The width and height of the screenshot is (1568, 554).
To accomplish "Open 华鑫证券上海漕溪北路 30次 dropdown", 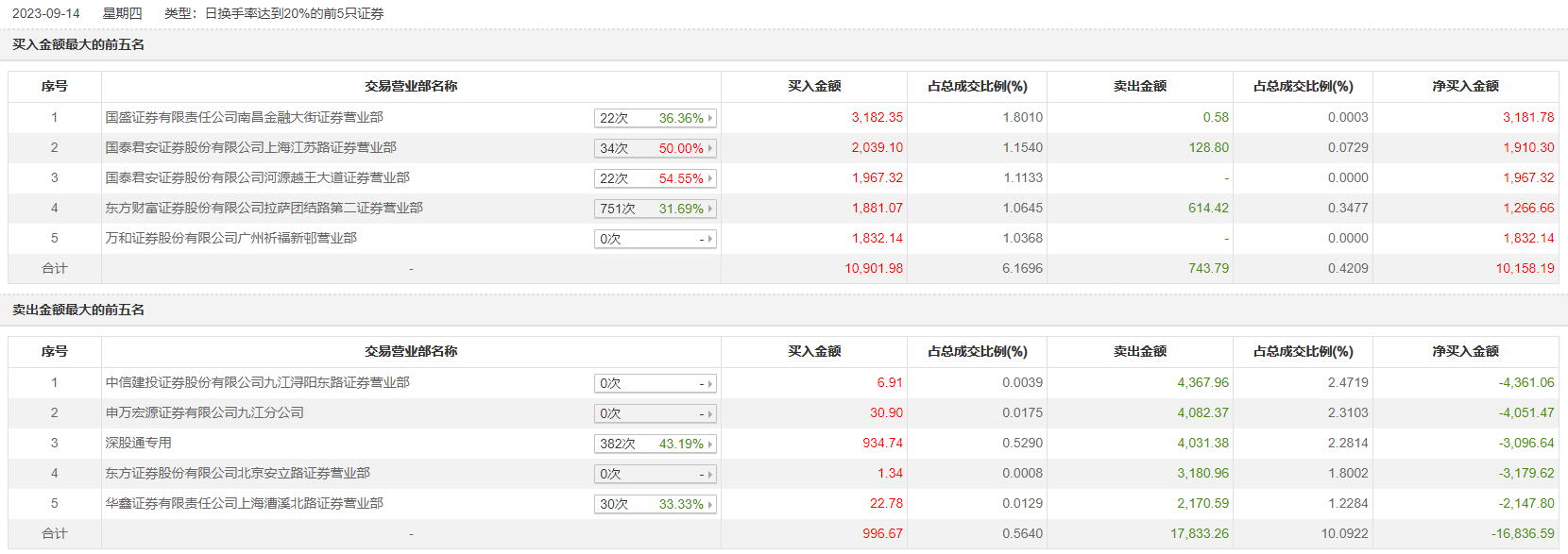I will pyautogui.click(x=655, y=504).
